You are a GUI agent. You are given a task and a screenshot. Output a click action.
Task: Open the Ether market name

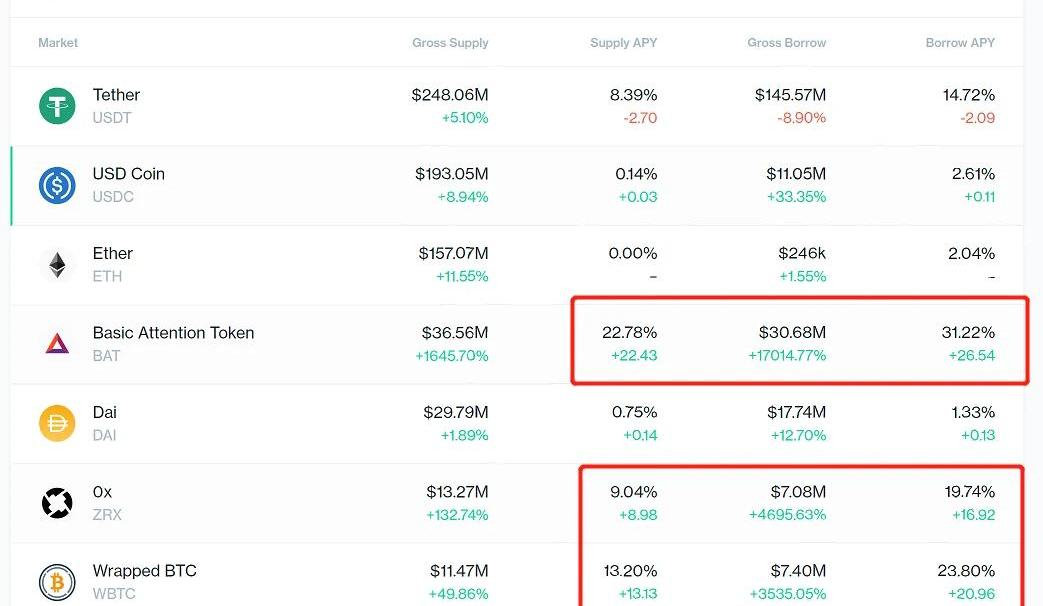click(112, 253)
